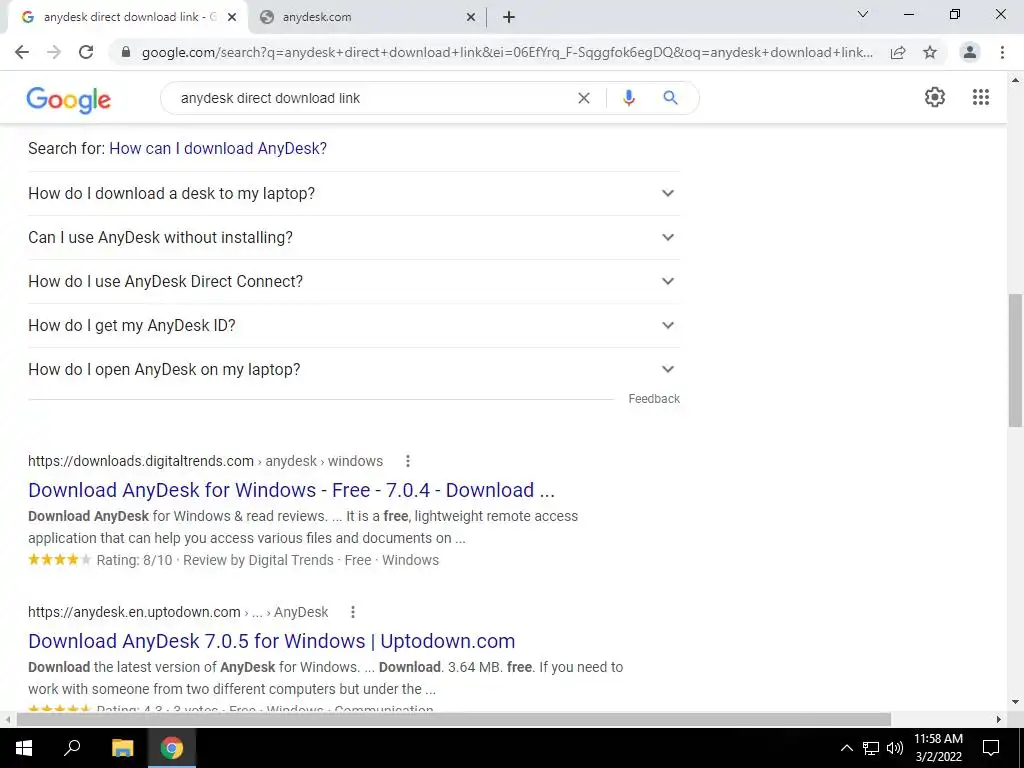Image resolution: width=1024 pixels, height=768 pixels.
Task: Open options for the uptodown result
Action: coord(353,612)
